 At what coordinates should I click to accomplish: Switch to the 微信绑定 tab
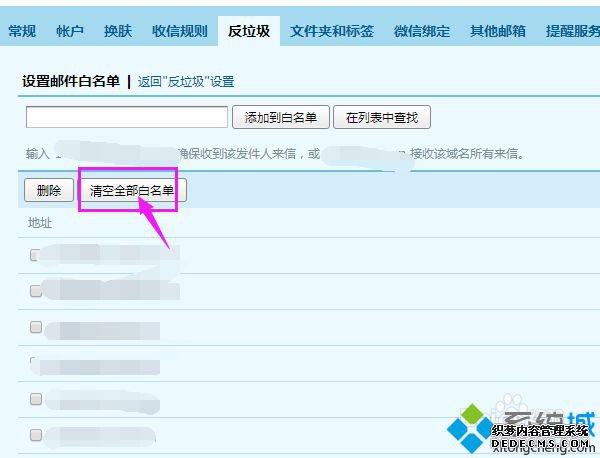pos(422,31)
